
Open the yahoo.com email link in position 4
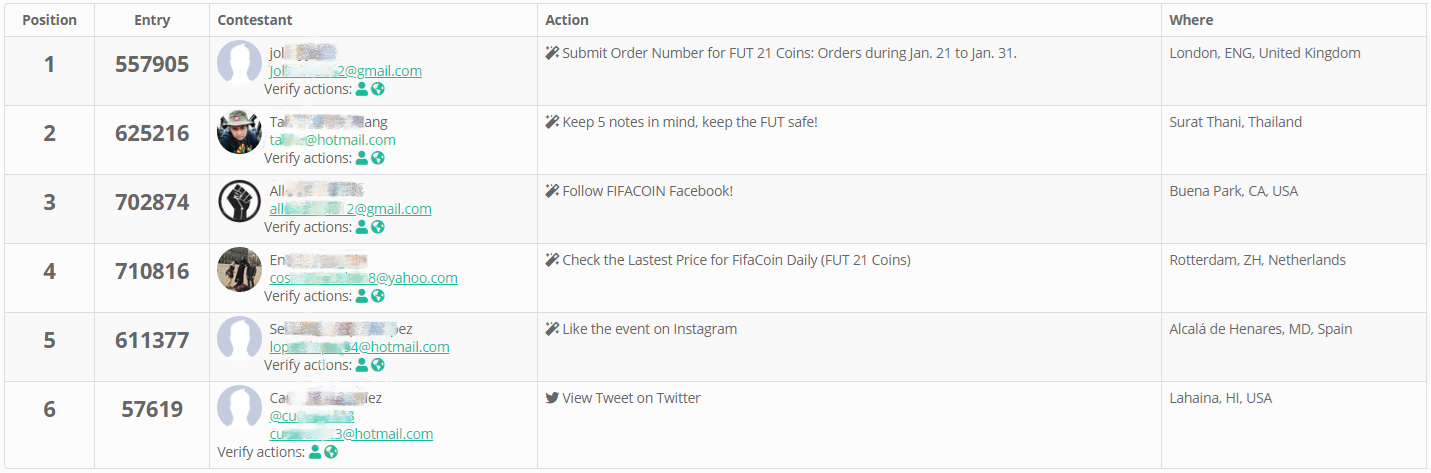(x=363, y=278)
